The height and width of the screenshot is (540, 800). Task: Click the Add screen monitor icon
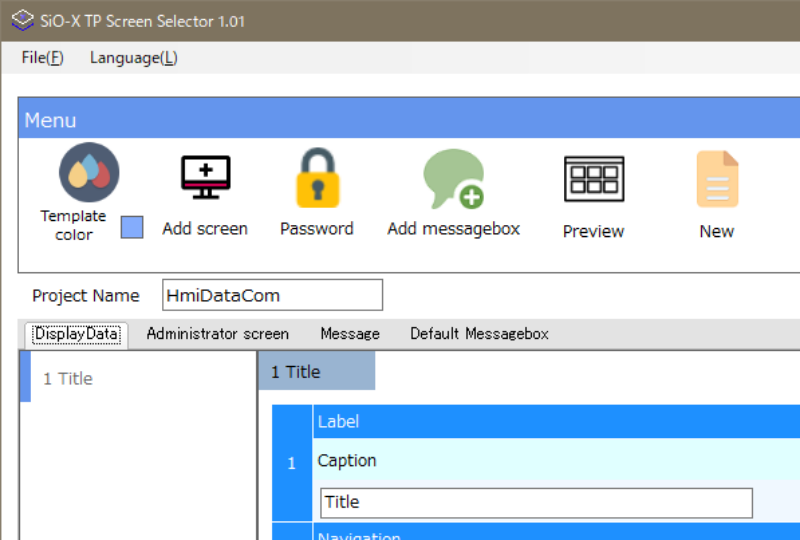[206, 177]
